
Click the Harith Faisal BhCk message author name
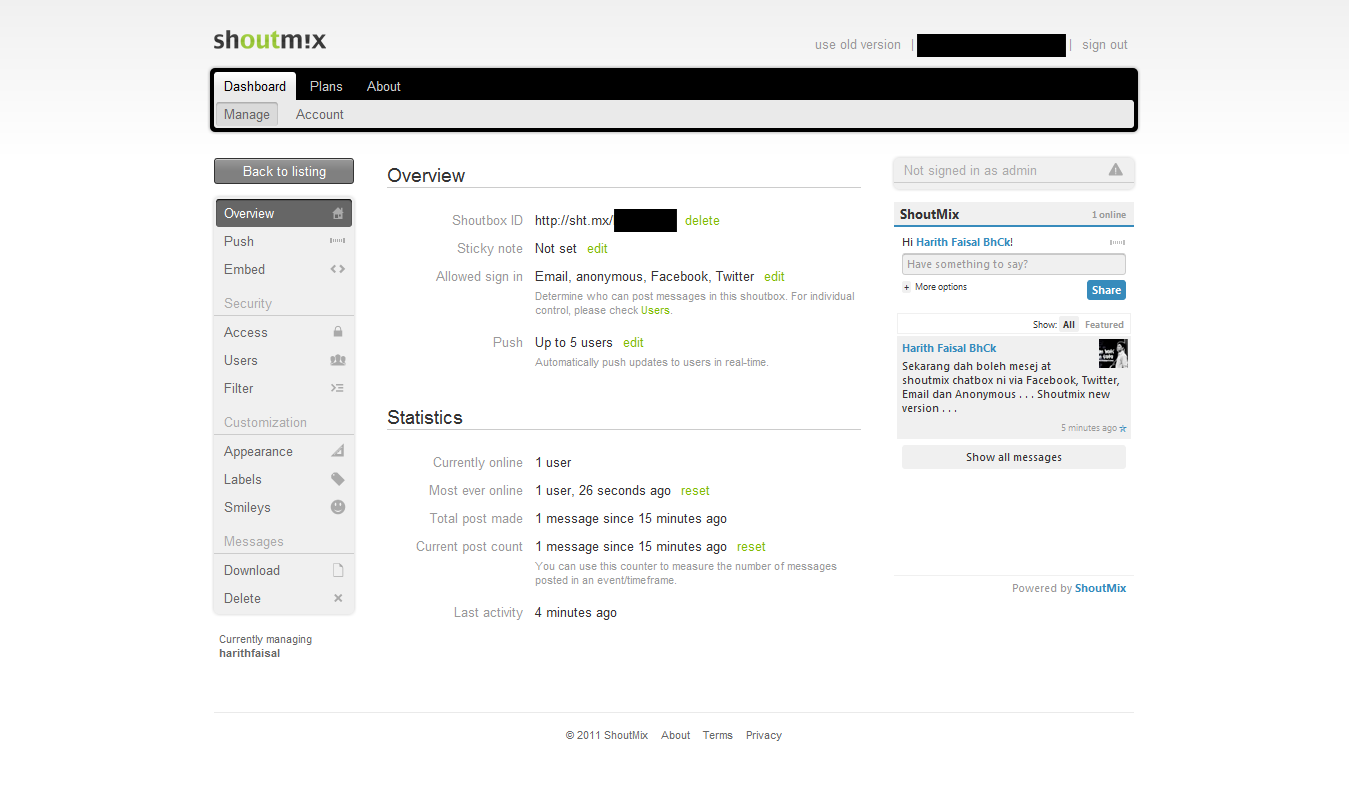[949, 348]
